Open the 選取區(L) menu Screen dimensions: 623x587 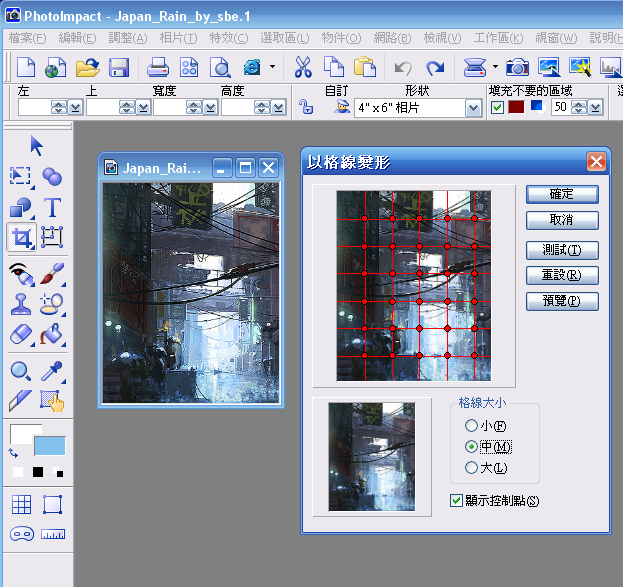[x=285, y=38]
